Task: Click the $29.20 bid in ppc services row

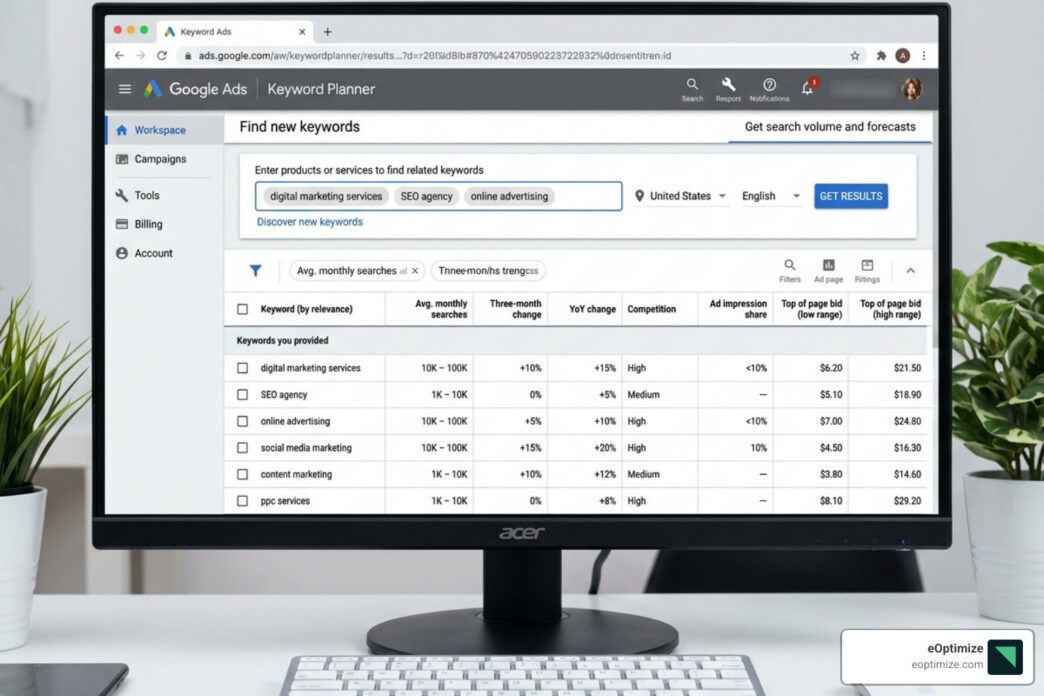Action: tap(907, 501)
